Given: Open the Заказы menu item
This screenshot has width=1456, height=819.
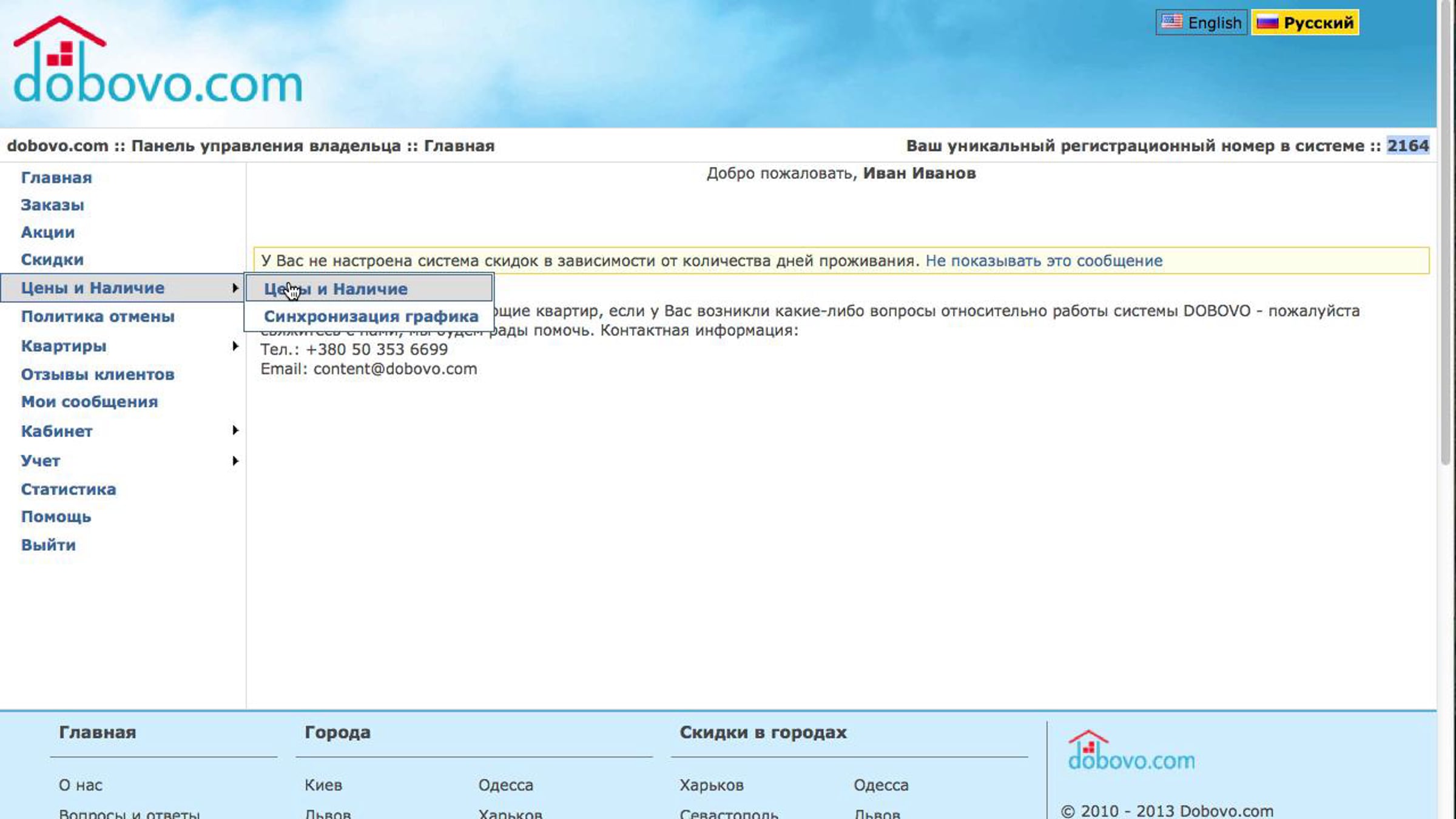Looking at the screenshot, I should (x=52, y=205).
